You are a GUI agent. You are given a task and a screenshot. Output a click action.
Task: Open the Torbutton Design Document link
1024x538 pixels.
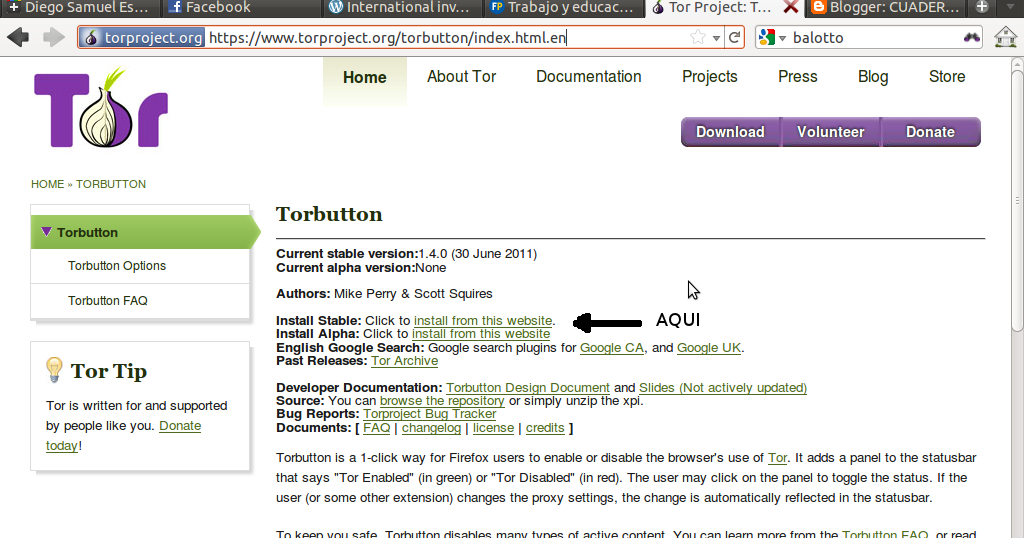click(x=528, y=388)
